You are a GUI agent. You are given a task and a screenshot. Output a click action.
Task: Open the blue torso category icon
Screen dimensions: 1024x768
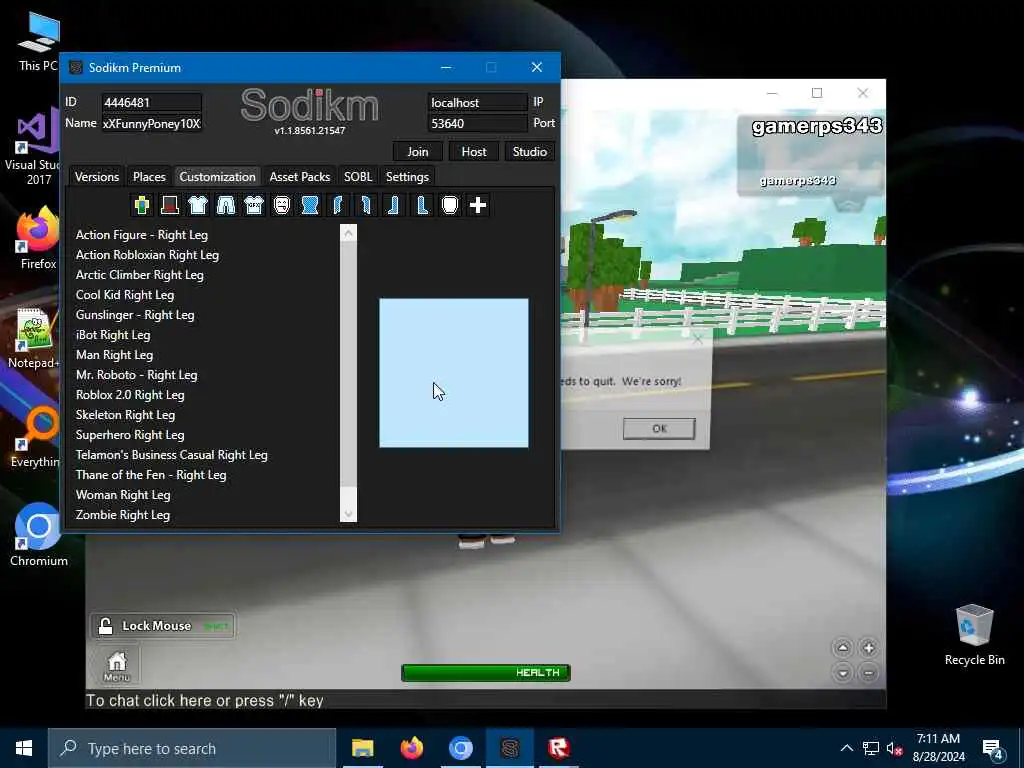[310, 205]
